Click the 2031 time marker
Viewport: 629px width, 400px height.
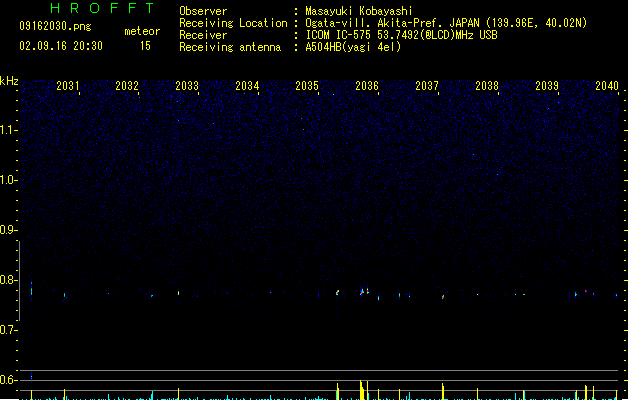pyautogui.click(x=67, y=86)
